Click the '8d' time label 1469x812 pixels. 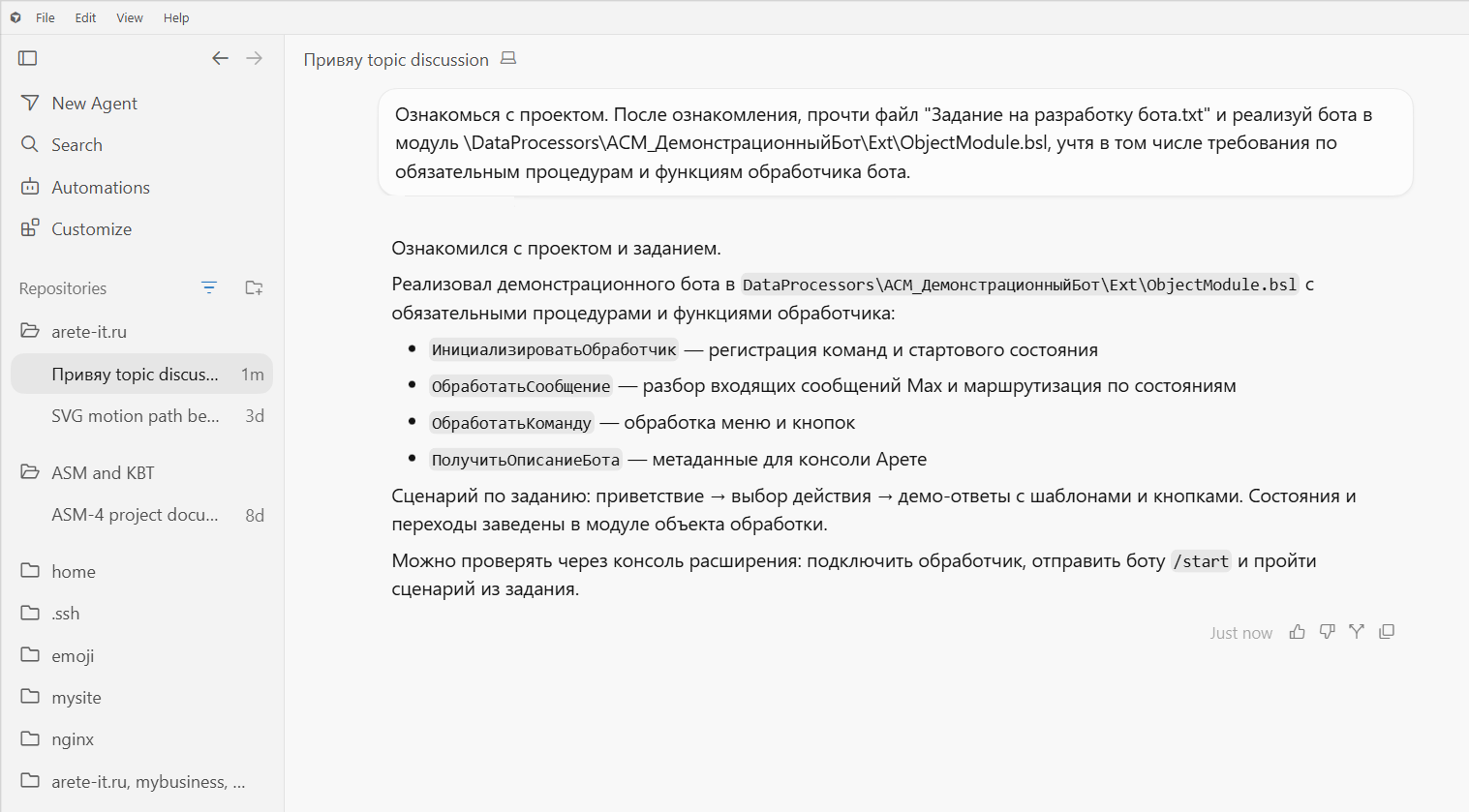(255, 516)
